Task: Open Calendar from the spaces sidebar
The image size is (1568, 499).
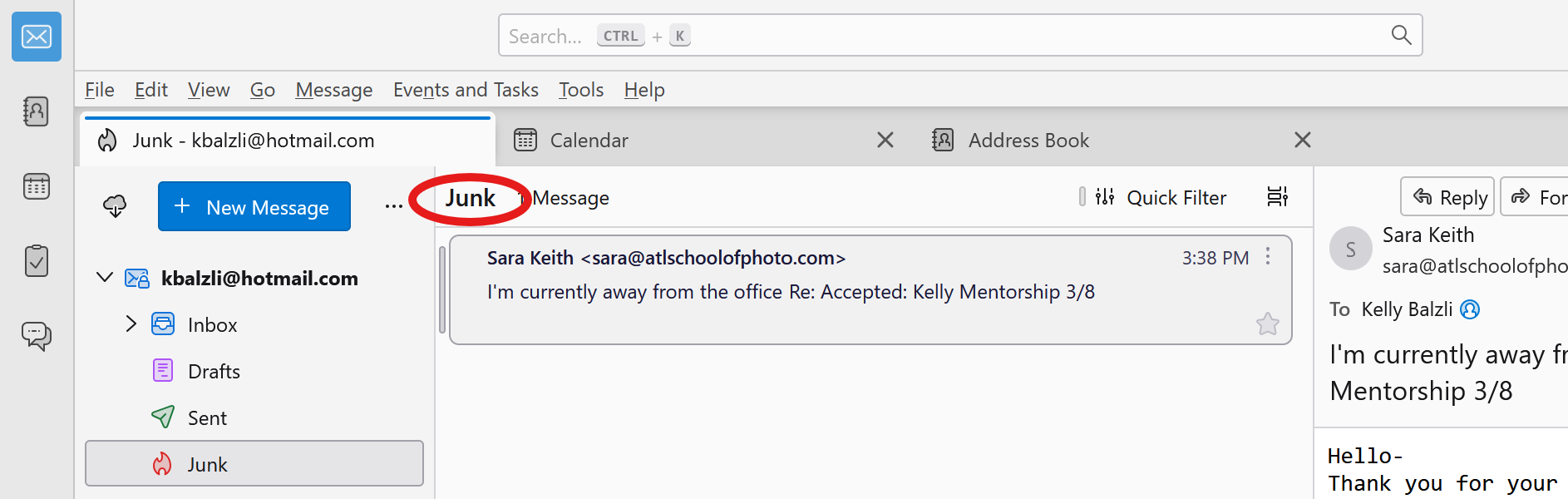Action: [37, 186]
